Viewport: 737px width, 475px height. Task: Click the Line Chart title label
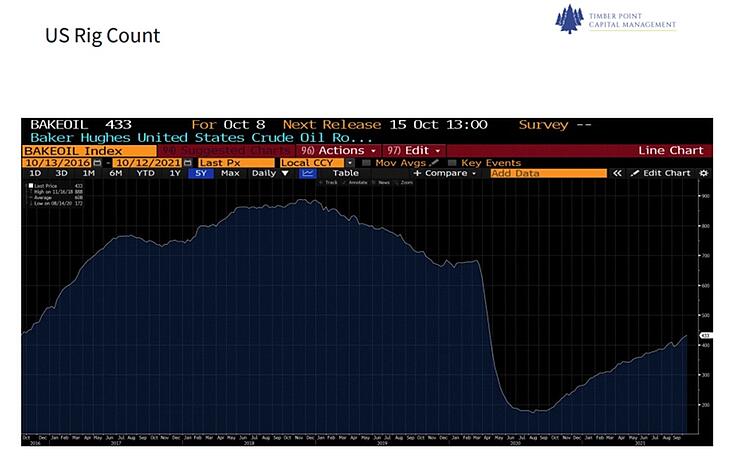click(x=671, y=150)
